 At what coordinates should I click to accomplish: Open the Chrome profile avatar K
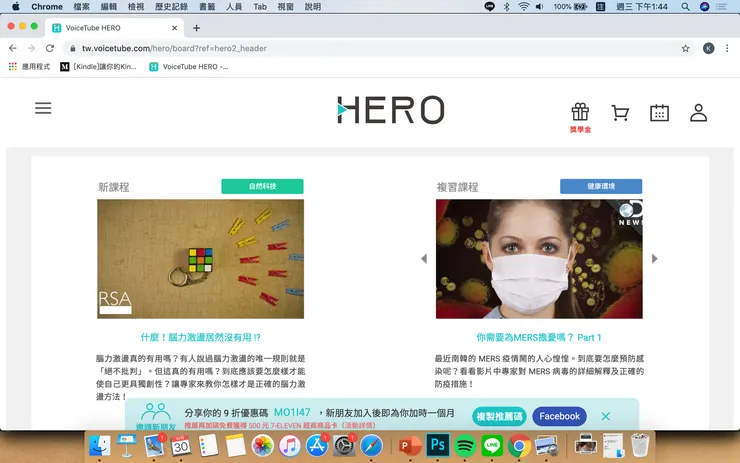click(708, 48)
